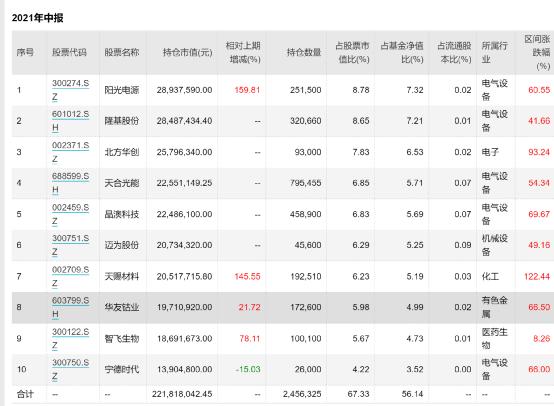This screenshot has height=406, width=554.
Task: Click the 所属行业 column header
Action: click(494, 52)
